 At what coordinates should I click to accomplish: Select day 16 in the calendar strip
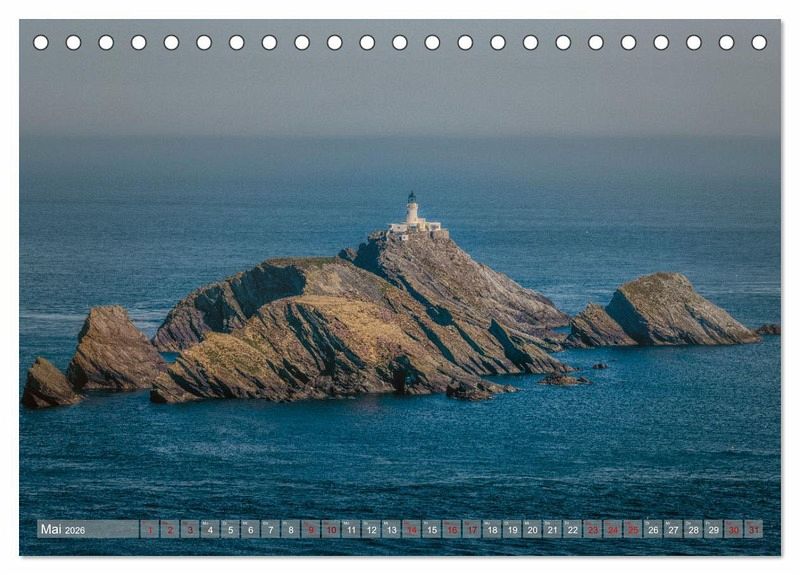point(452,529)
